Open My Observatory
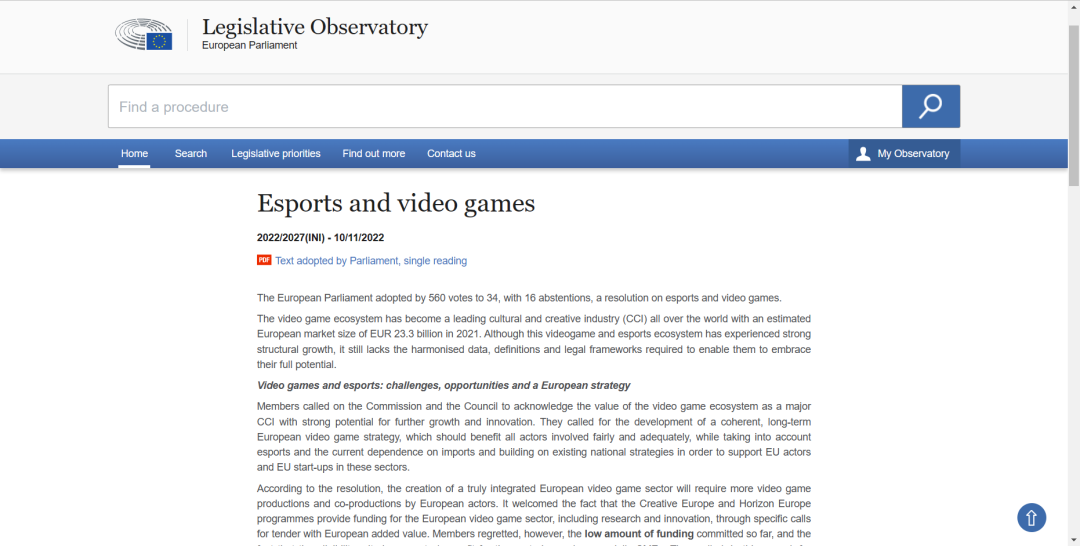Viewport: 1080px width, 546px height. coord(904,154)
